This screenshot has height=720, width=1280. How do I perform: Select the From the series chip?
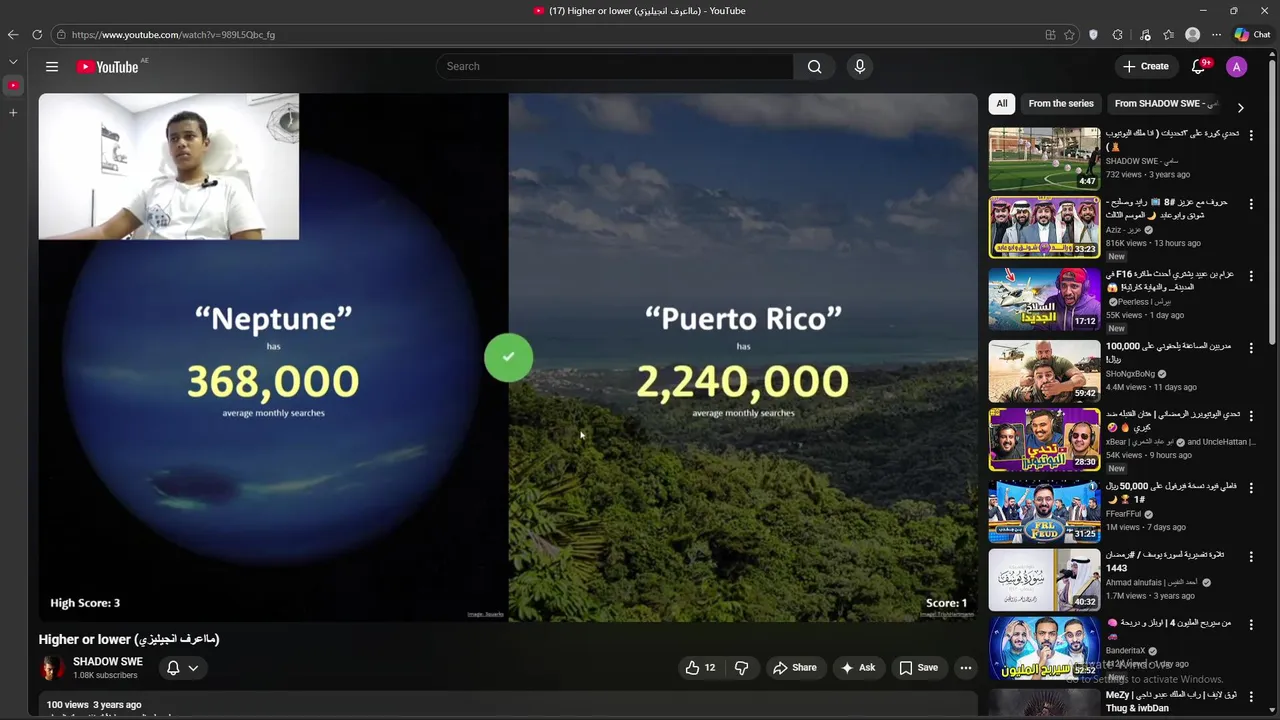(x=1061, y=104)
